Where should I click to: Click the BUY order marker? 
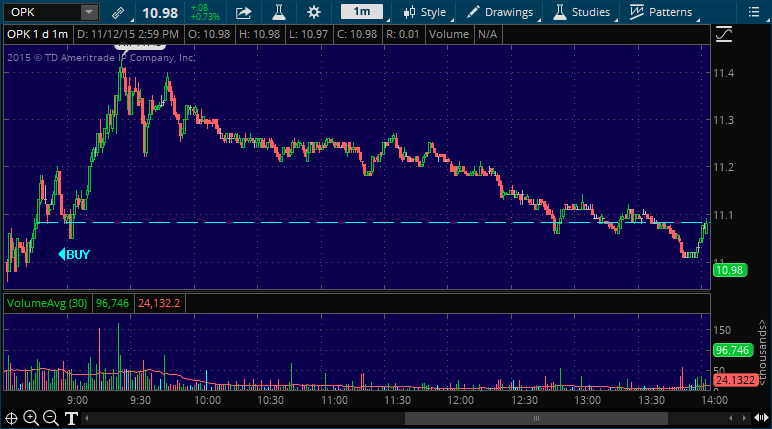(x=74, y=255)
